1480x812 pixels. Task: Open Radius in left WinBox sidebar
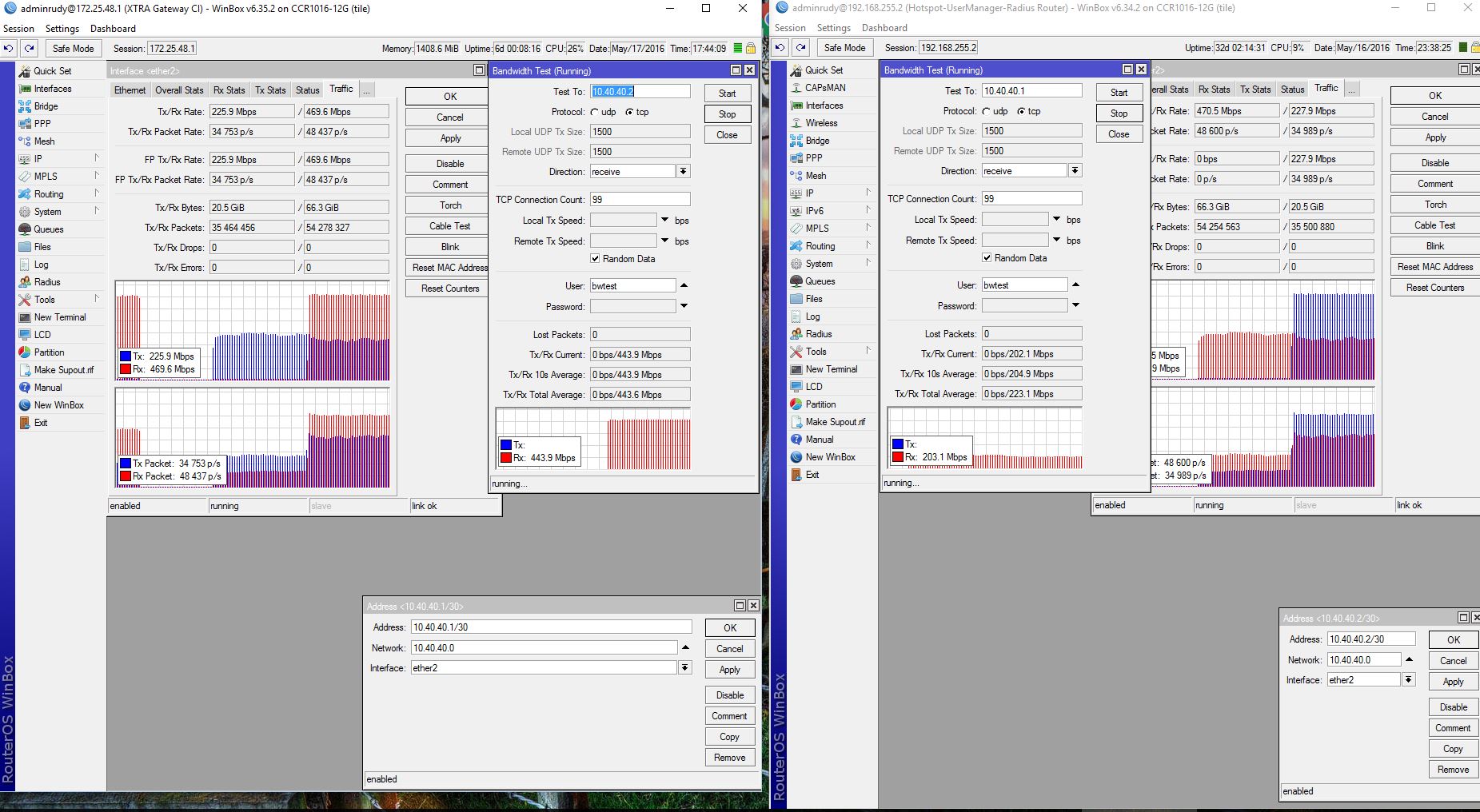tap(47, 282)
